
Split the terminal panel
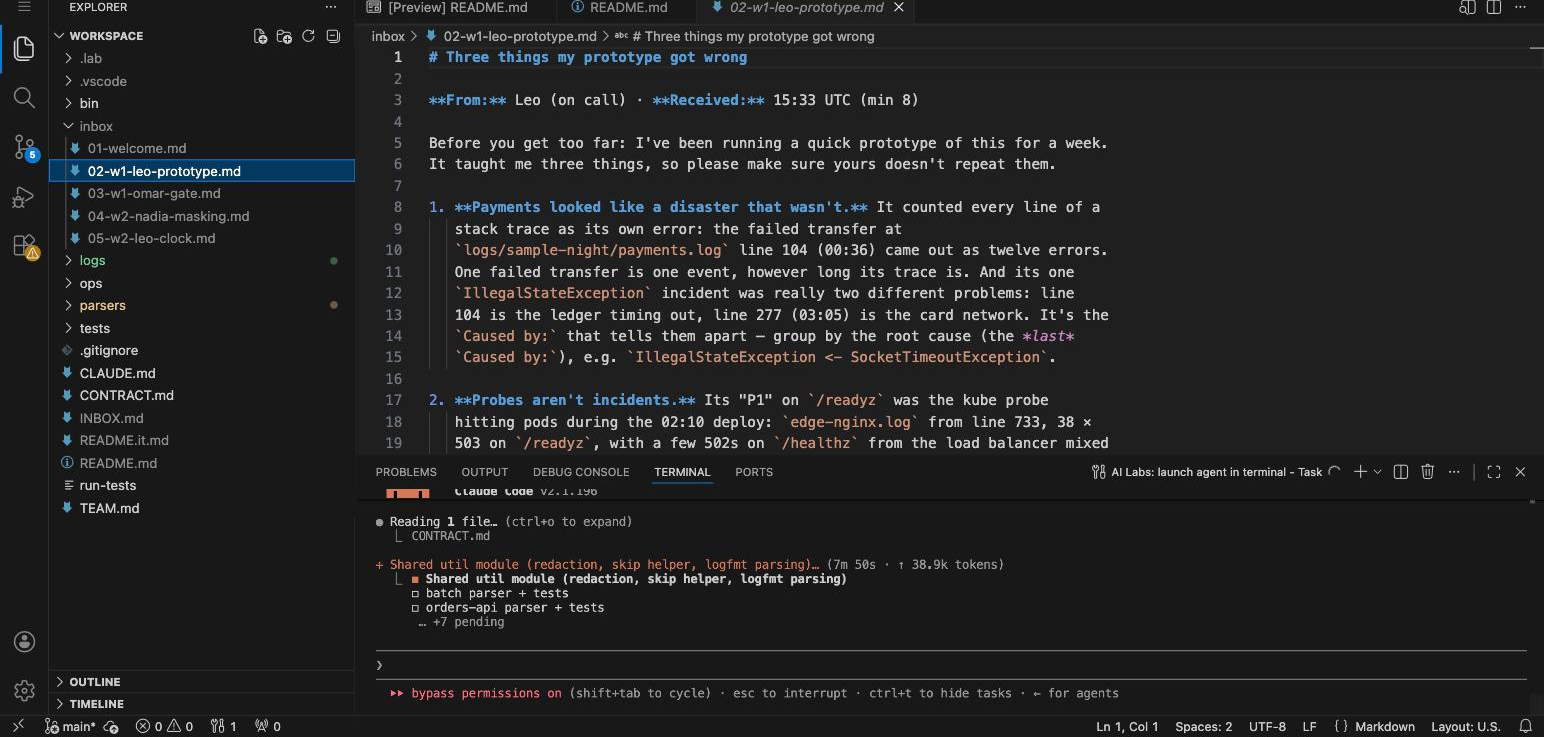[1401, 472]
